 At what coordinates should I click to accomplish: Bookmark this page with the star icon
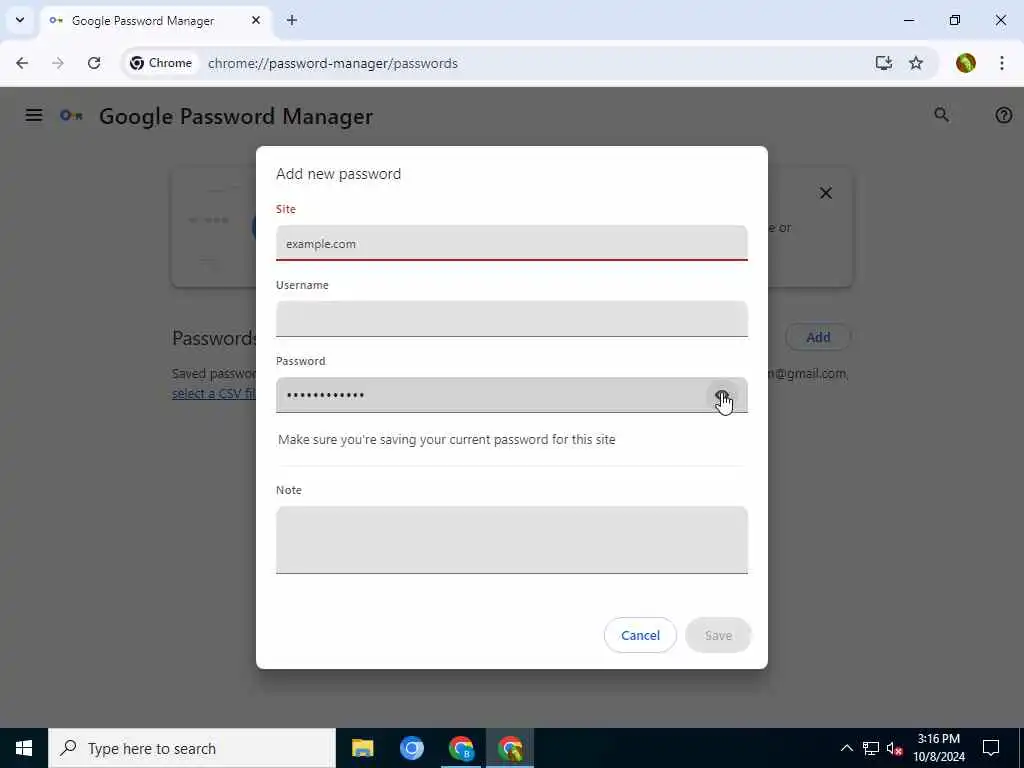[916, 63]
